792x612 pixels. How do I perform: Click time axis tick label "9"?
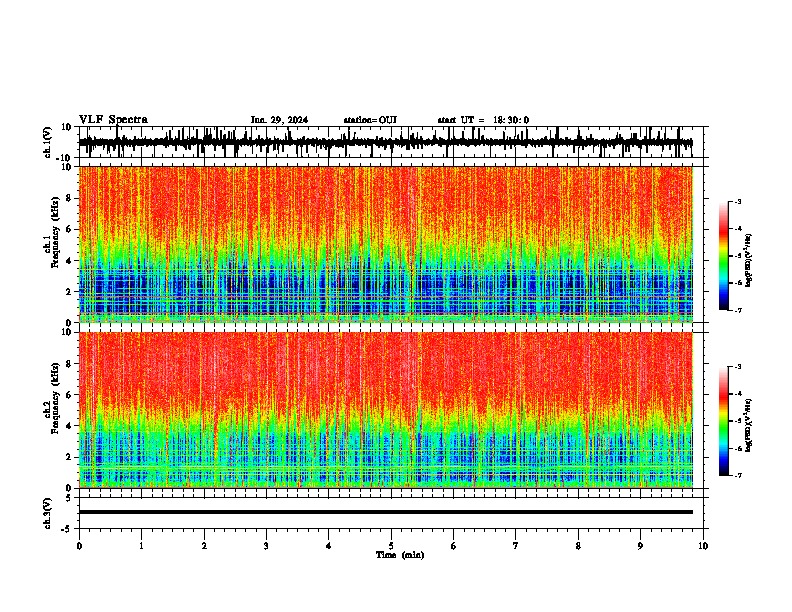640,546
